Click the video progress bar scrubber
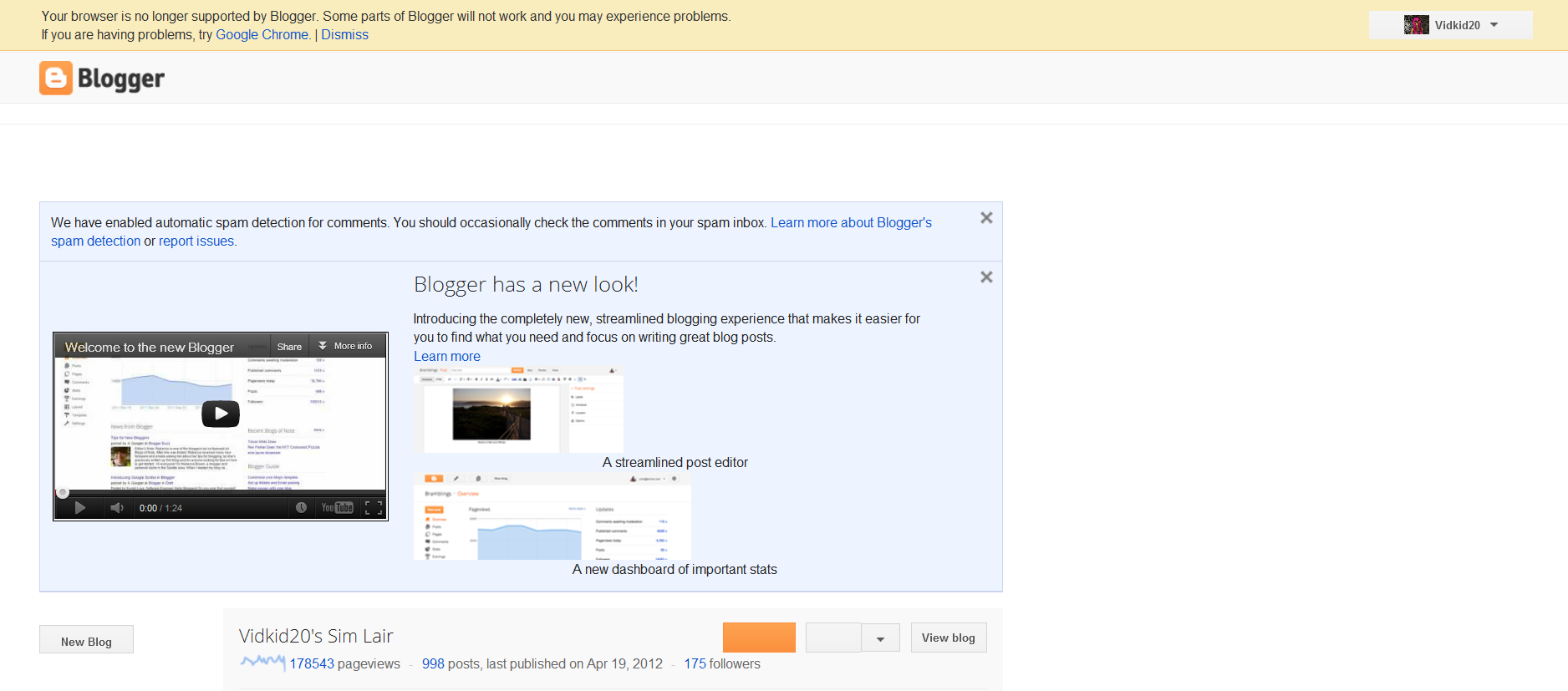Screen dimensions: 1568x691 coord(63,492)
